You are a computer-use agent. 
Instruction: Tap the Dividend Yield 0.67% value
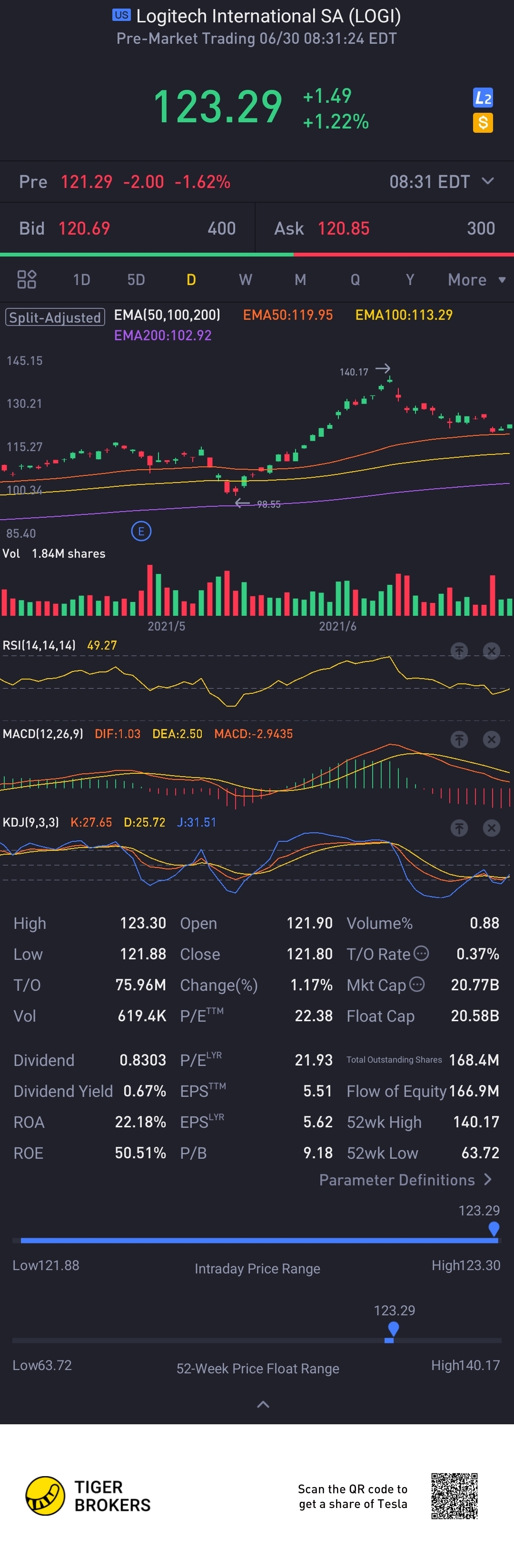pyautogui.click(x=144, y=1091)
